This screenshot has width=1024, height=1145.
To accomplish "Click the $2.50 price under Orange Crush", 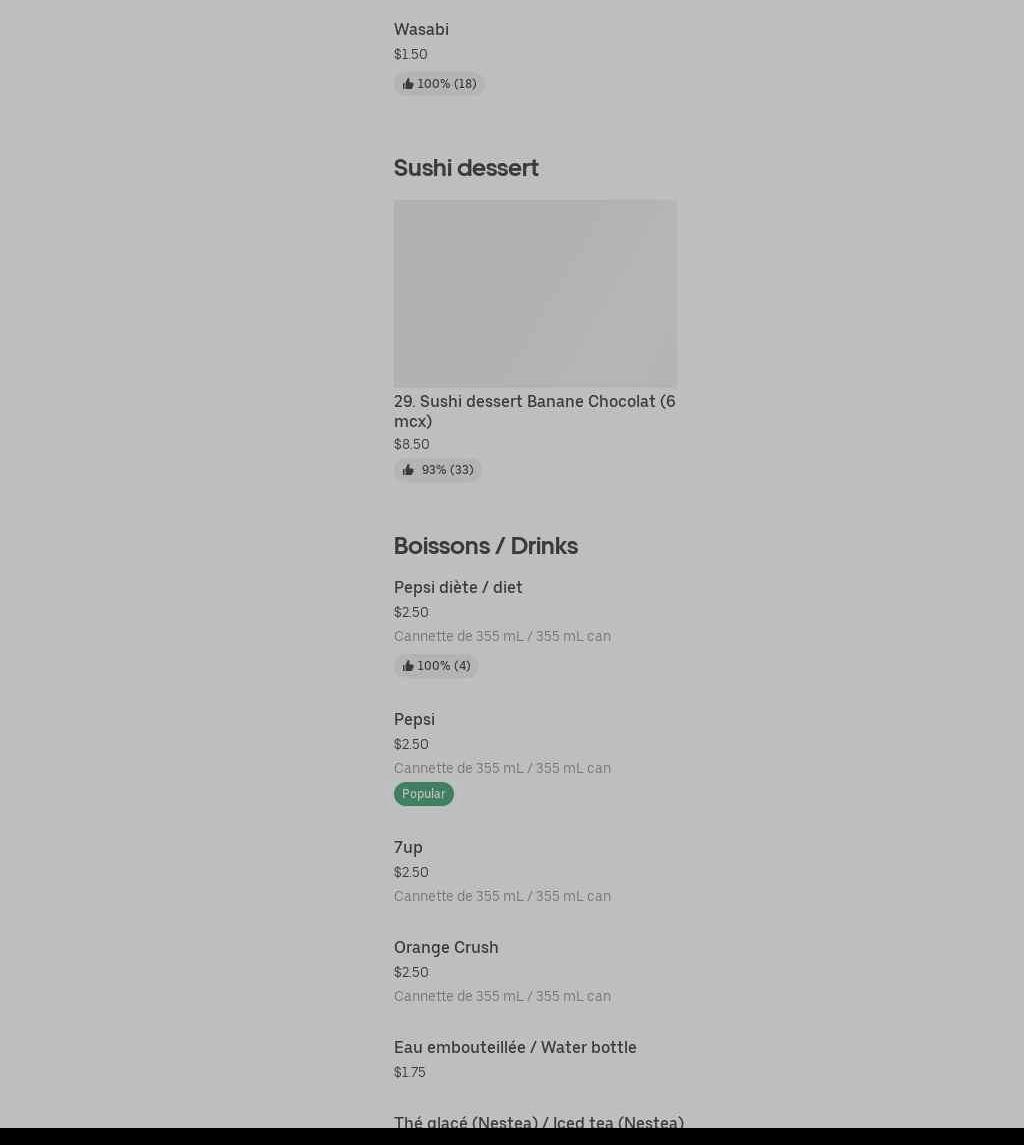I will click(411, 973).
